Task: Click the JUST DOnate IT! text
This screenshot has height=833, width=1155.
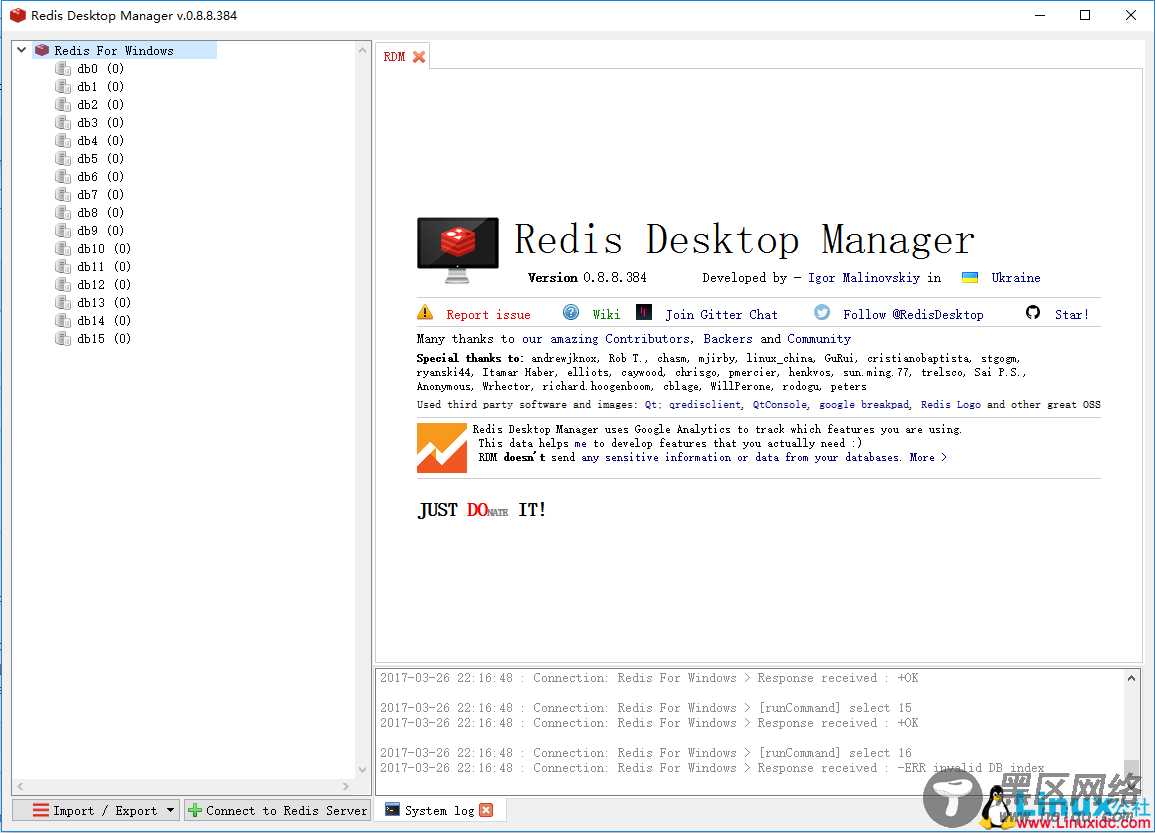Action: pyautogui.click(x=482, y=510)
